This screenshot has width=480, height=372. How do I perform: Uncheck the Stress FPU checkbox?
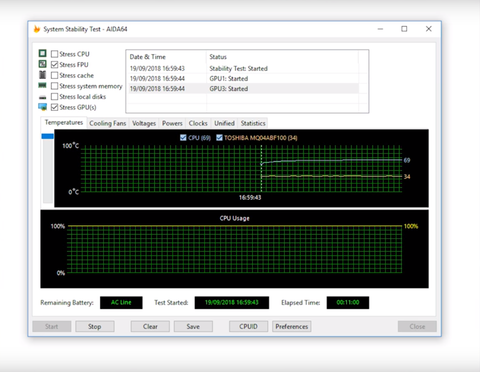point(54,64)
